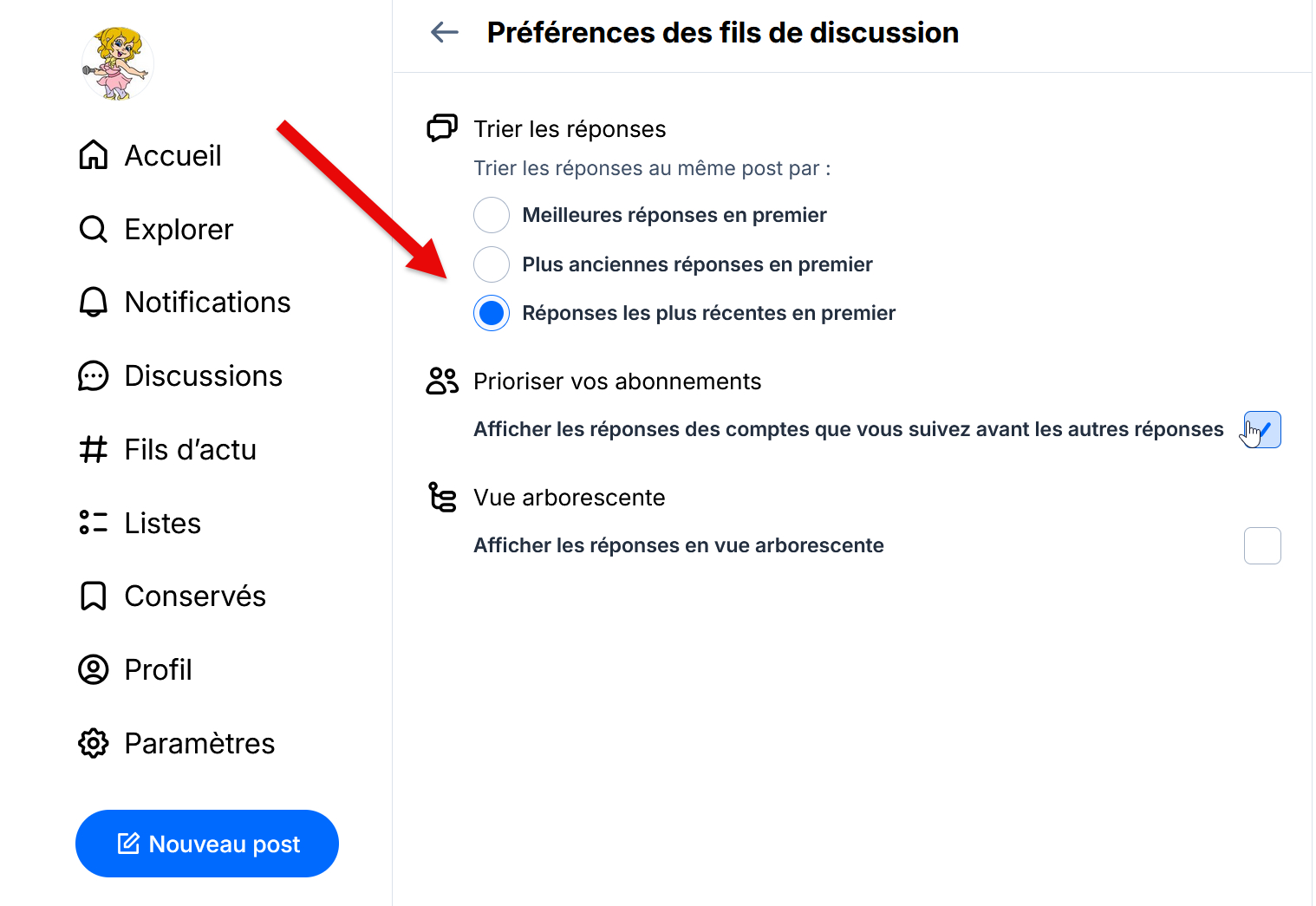1316x906 pixels.
Task: Click the Fils d'actu hashtag icon
Action: [x=94, y=450]
